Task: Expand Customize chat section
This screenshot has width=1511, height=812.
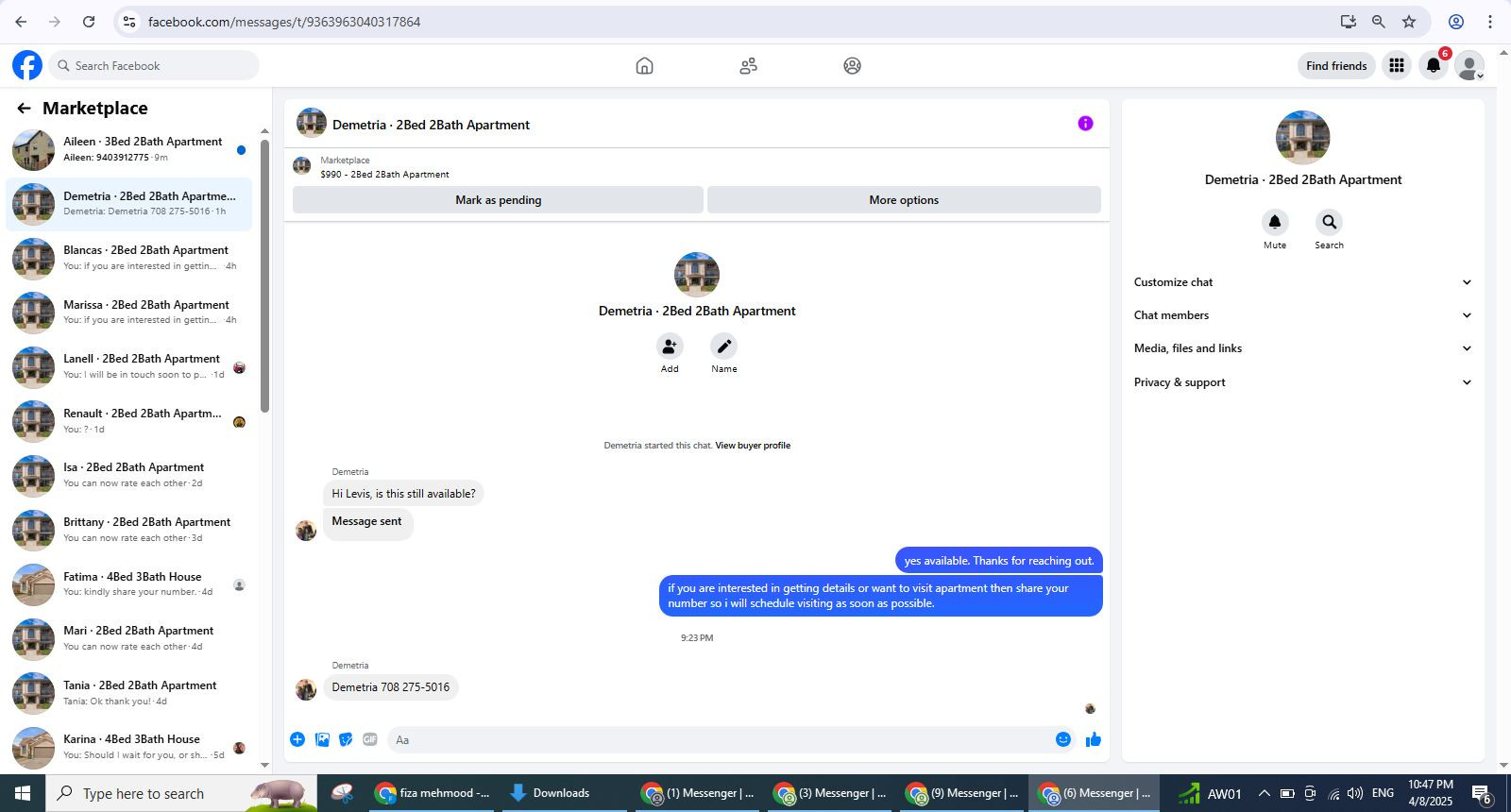Action: [1303, 282]
